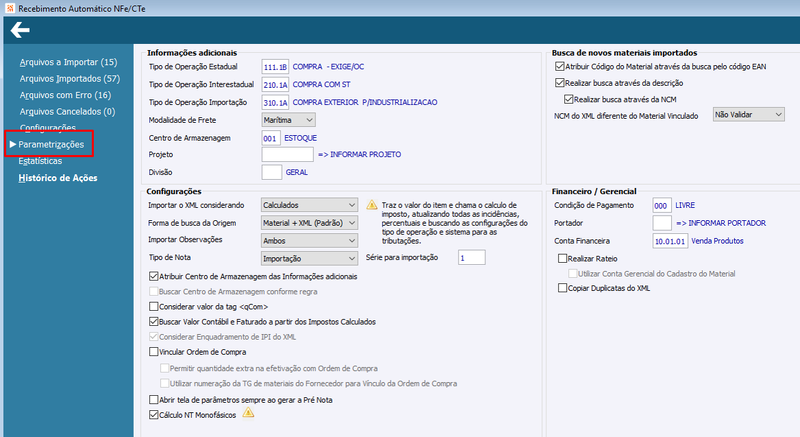
Task: Click Tipo de Operação Importação code field
Action: (x=275, y=102)
